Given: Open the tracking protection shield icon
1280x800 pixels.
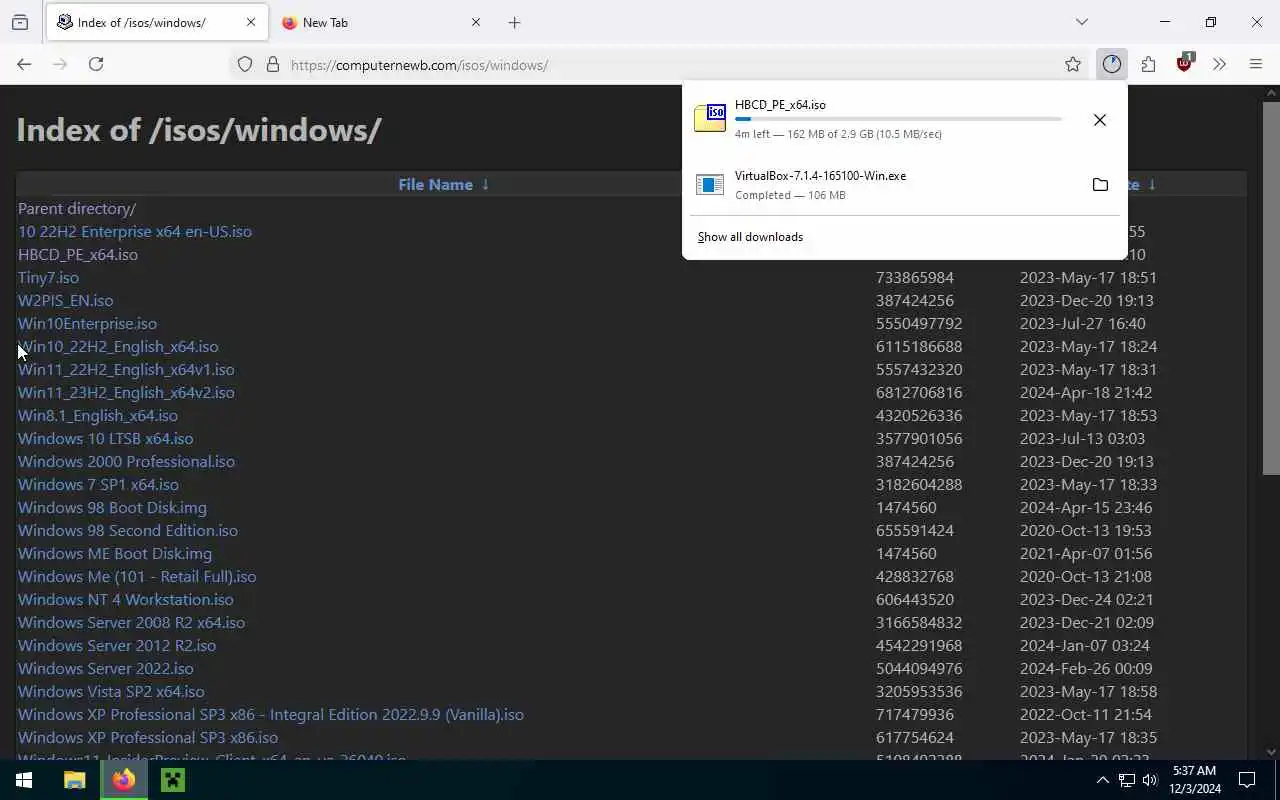Looking at the screenshot, I should (x=245, y=65).
